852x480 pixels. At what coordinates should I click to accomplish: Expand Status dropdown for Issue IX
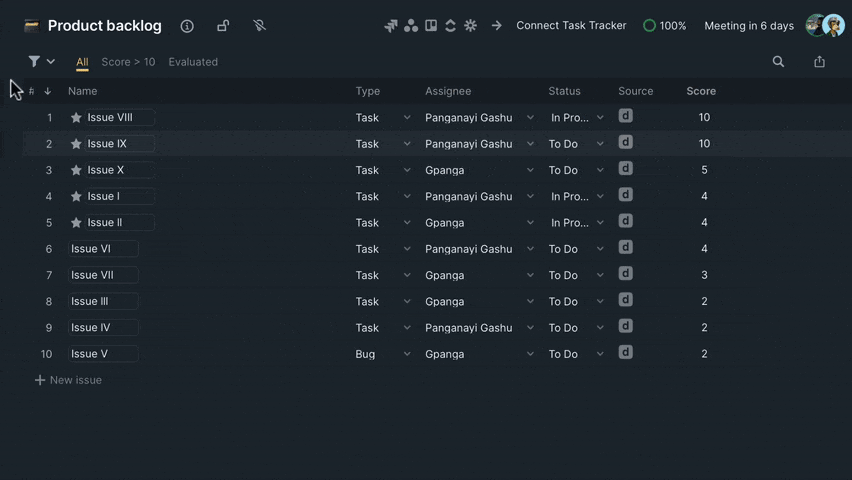600,144
